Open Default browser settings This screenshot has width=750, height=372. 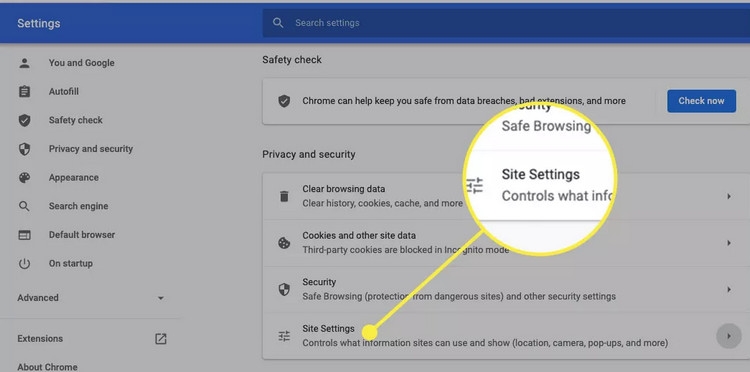tap(82, 235)
